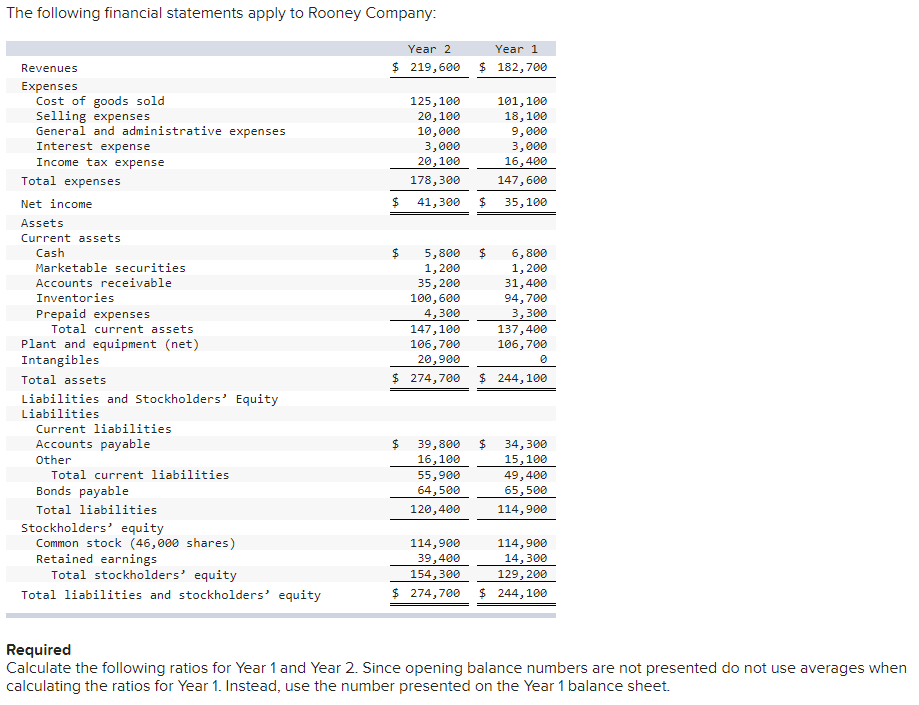The height and width of the screenshot is (705, 919).
Task: Click Year 2 inventories value 100,600
Action: [435, 298]
